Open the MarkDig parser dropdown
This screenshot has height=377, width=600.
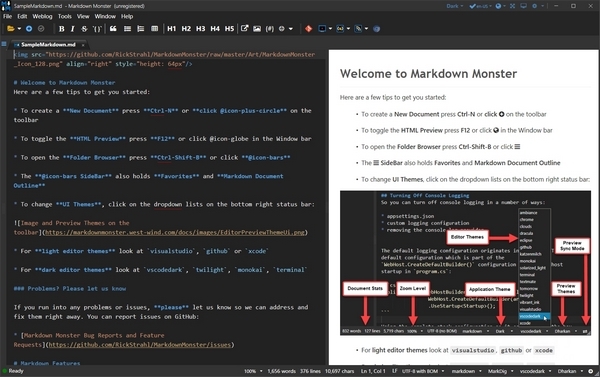click(x=500, y=371)
